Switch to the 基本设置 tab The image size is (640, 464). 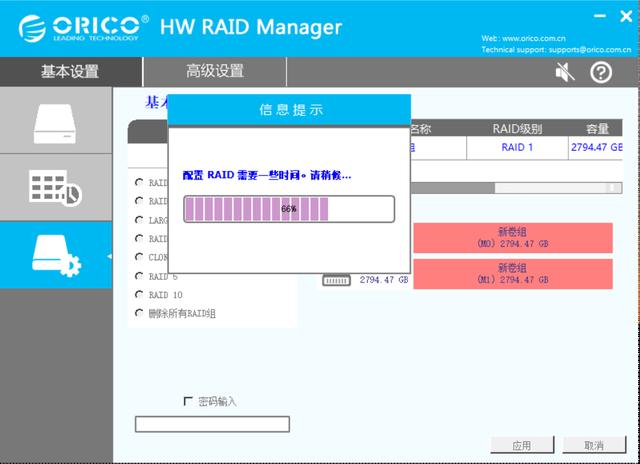pos(70,72)
